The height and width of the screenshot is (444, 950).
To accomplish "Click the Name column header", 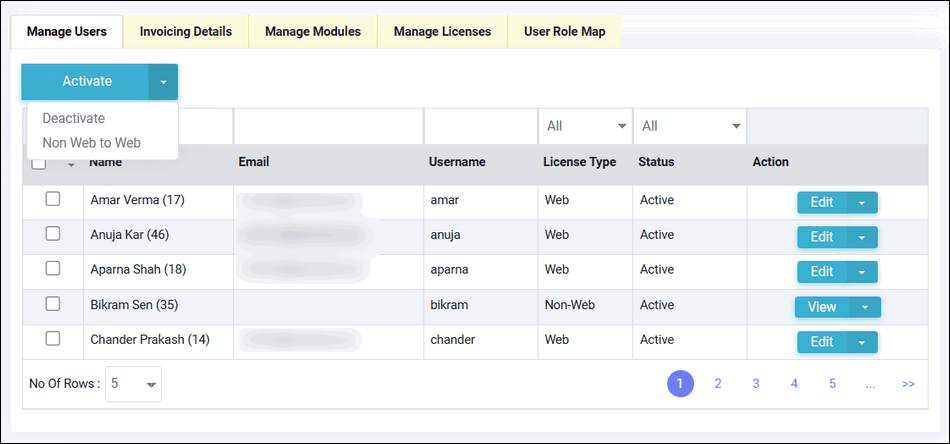I will (105, 162).
